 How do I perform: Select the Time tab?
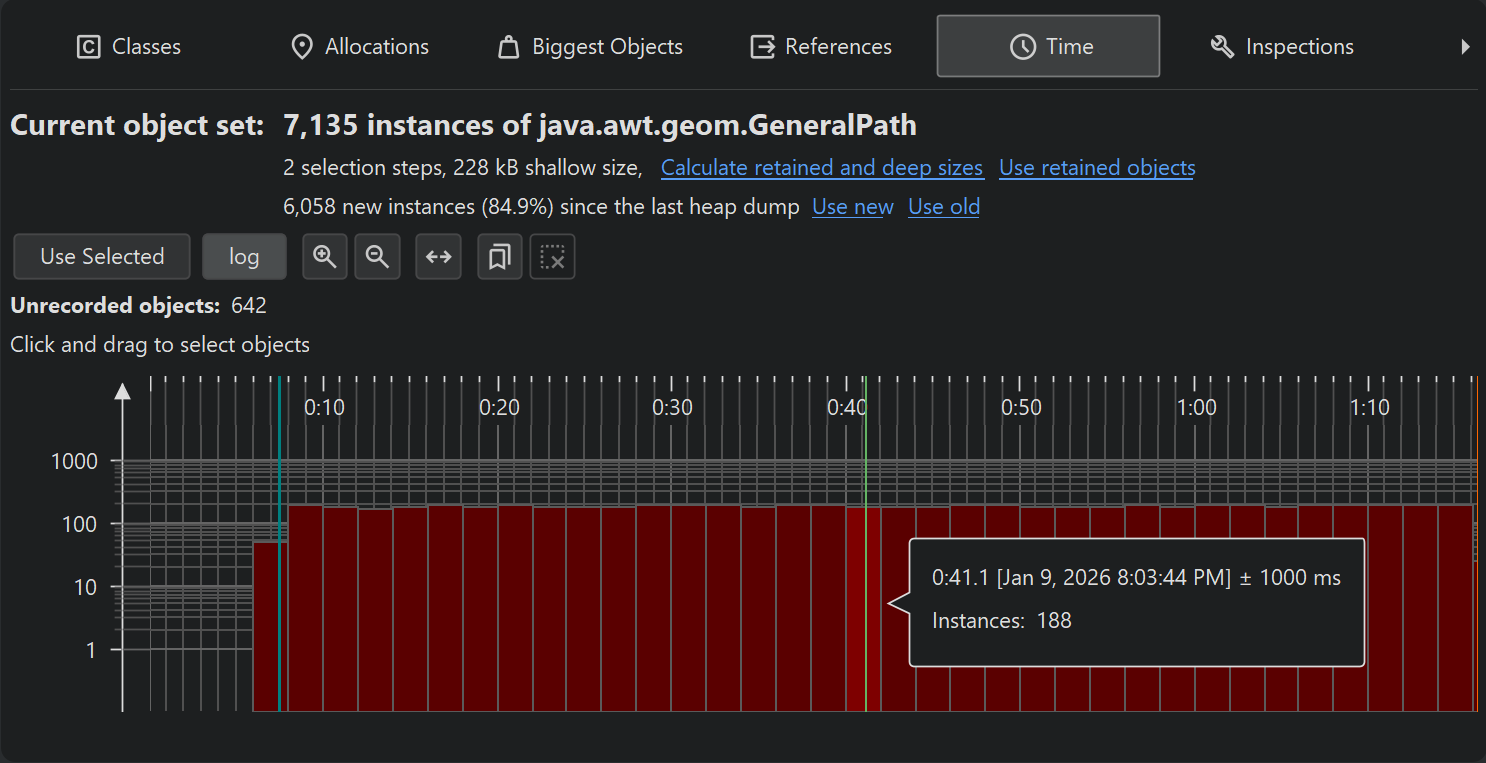click(1048, 47)
